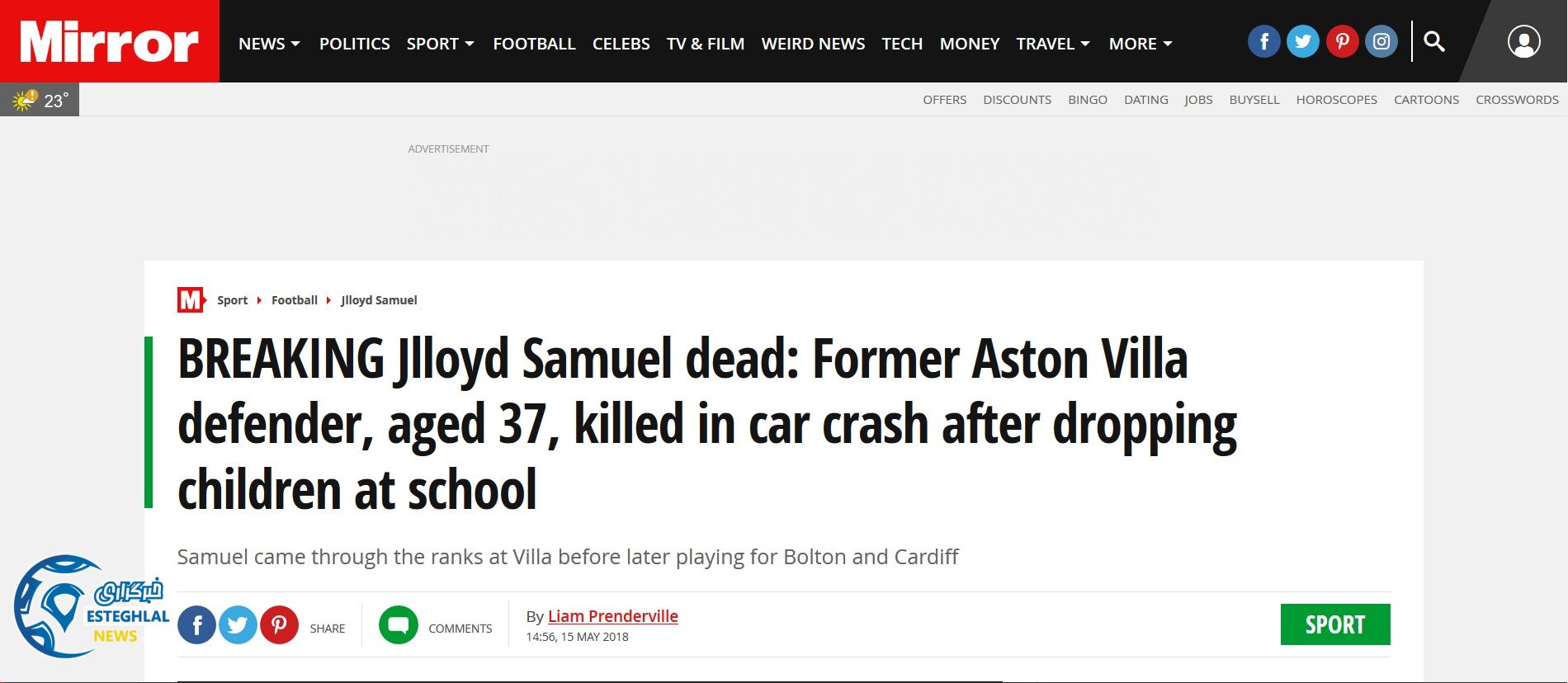Share article via Facebook button
1568x683 pixels.
click(x=196, y=625)
